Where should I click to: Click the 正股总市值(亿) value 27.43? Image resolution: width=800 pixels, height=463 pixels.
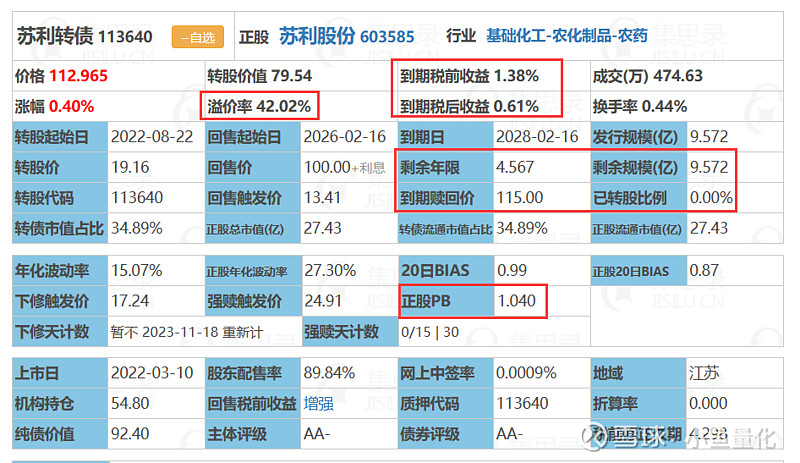322,228
